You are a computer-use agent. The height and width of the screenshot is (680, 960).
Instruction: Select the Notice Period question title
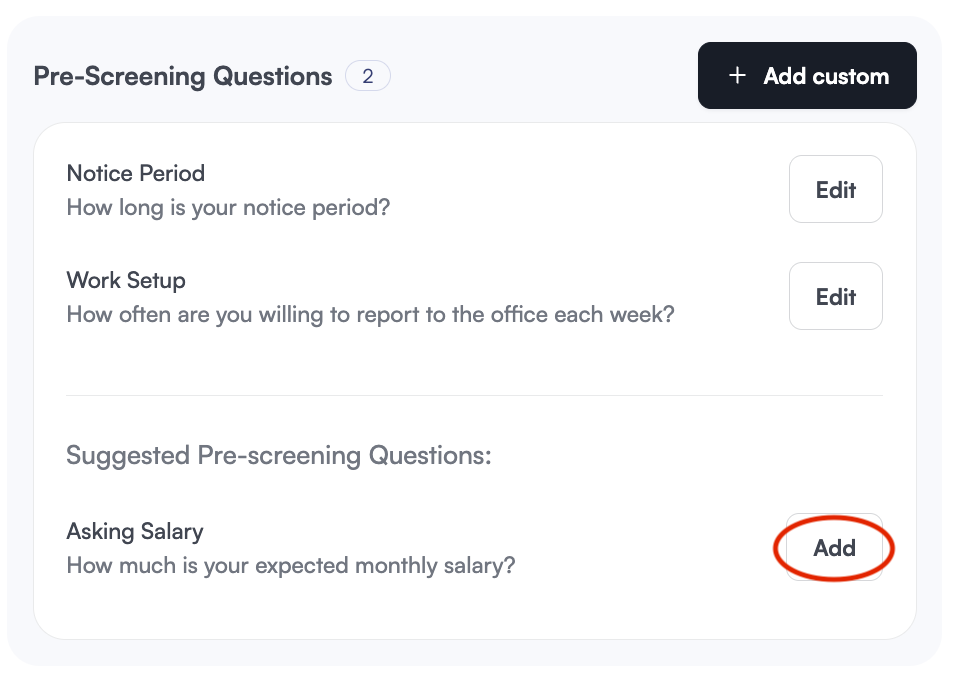click(135, 173)
